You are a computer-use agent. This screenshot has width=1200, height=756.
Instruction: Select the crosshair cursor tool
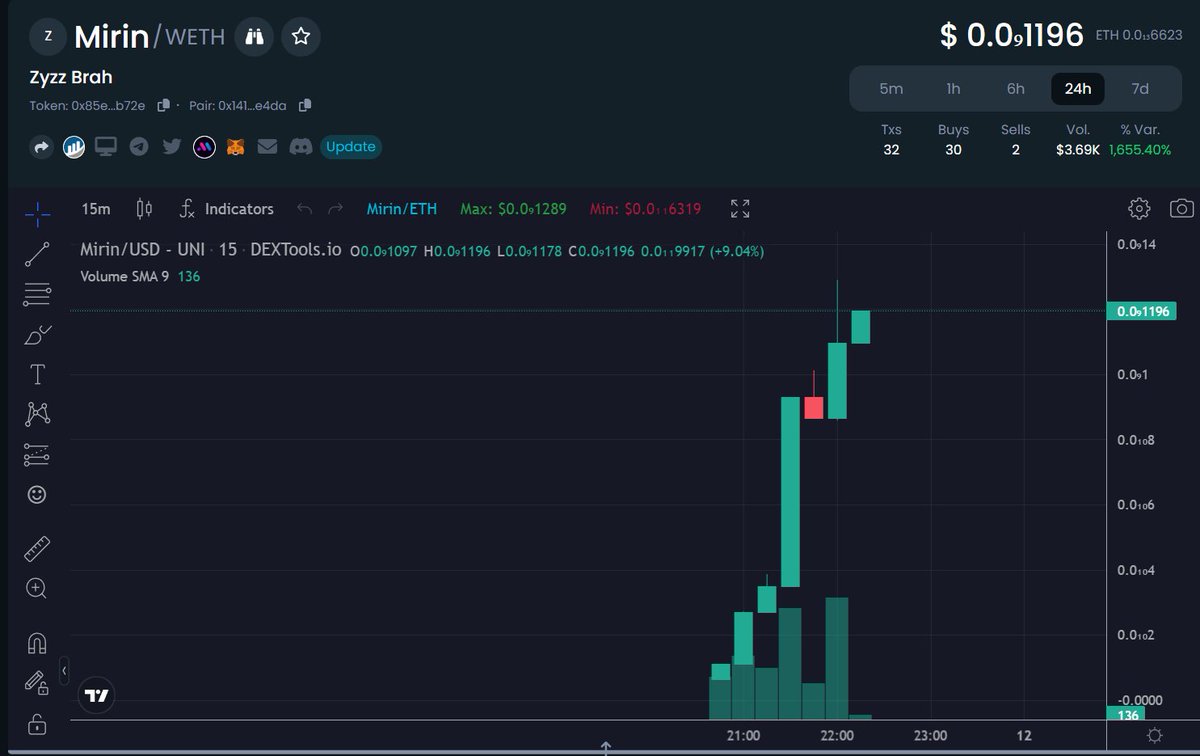[x=37, y=212]
